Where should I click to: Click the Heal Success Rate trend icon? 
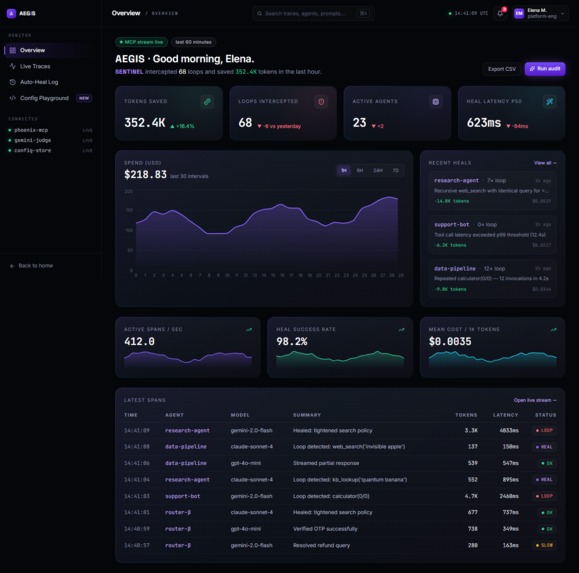[401, 330]
